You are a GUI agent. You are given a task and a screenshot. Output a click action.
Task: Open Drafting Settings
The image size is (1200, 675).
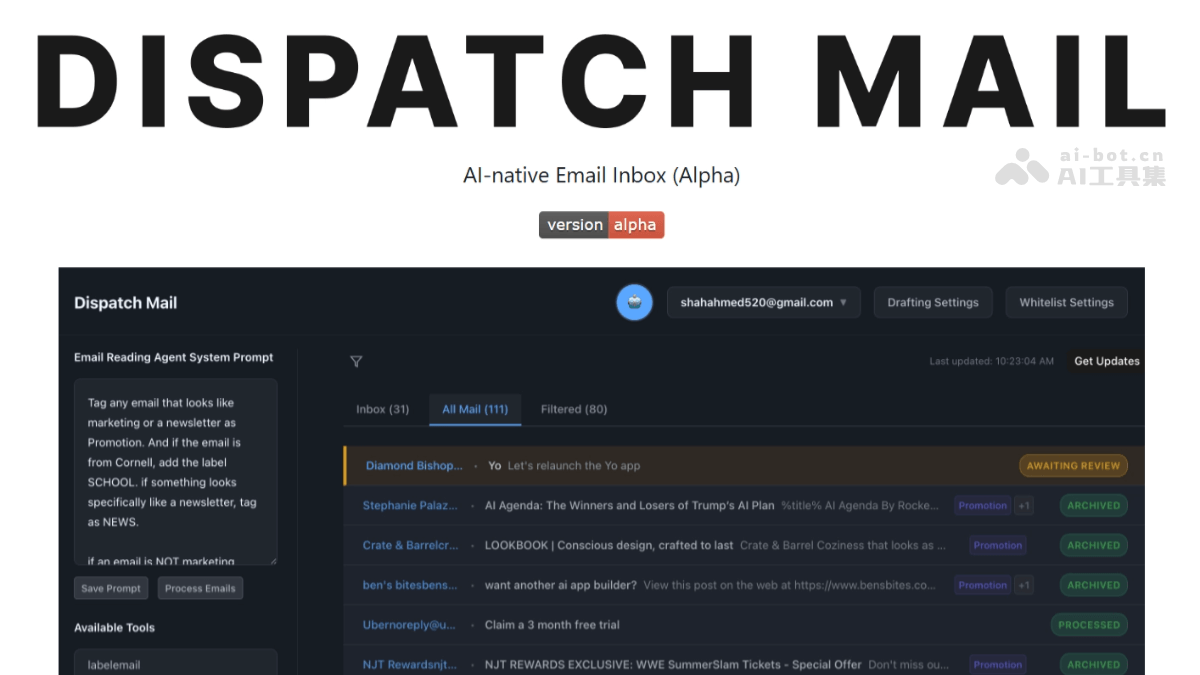coord(933,302)
